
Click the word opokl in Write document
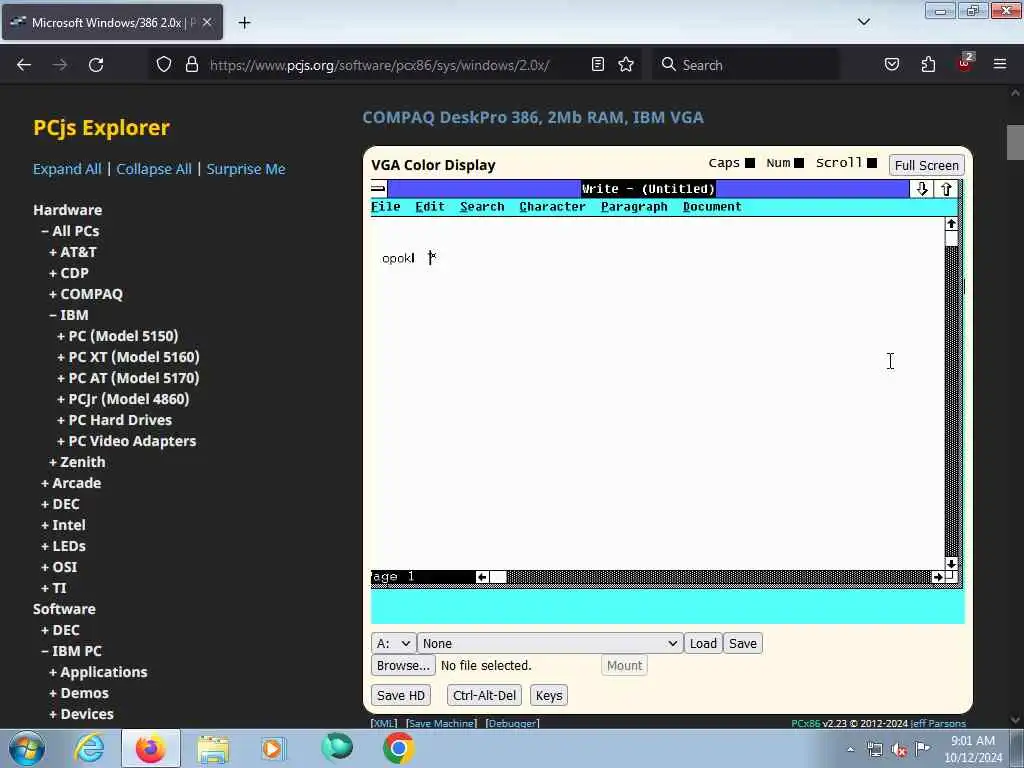[398, 258]
